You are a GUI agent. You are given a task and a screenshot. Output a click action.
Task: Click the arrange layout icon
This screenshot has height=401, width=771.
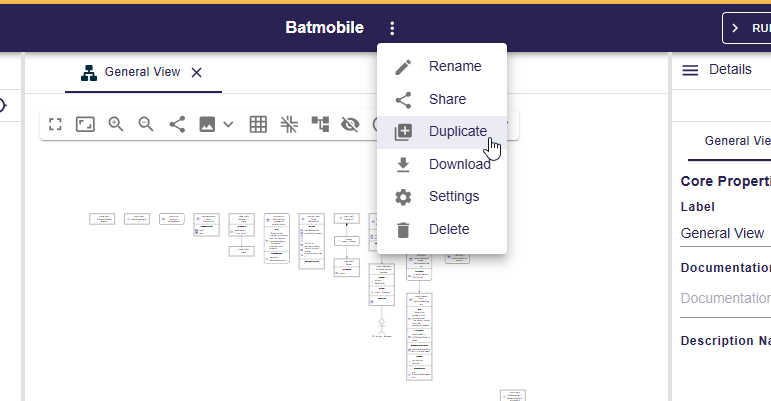320,124
